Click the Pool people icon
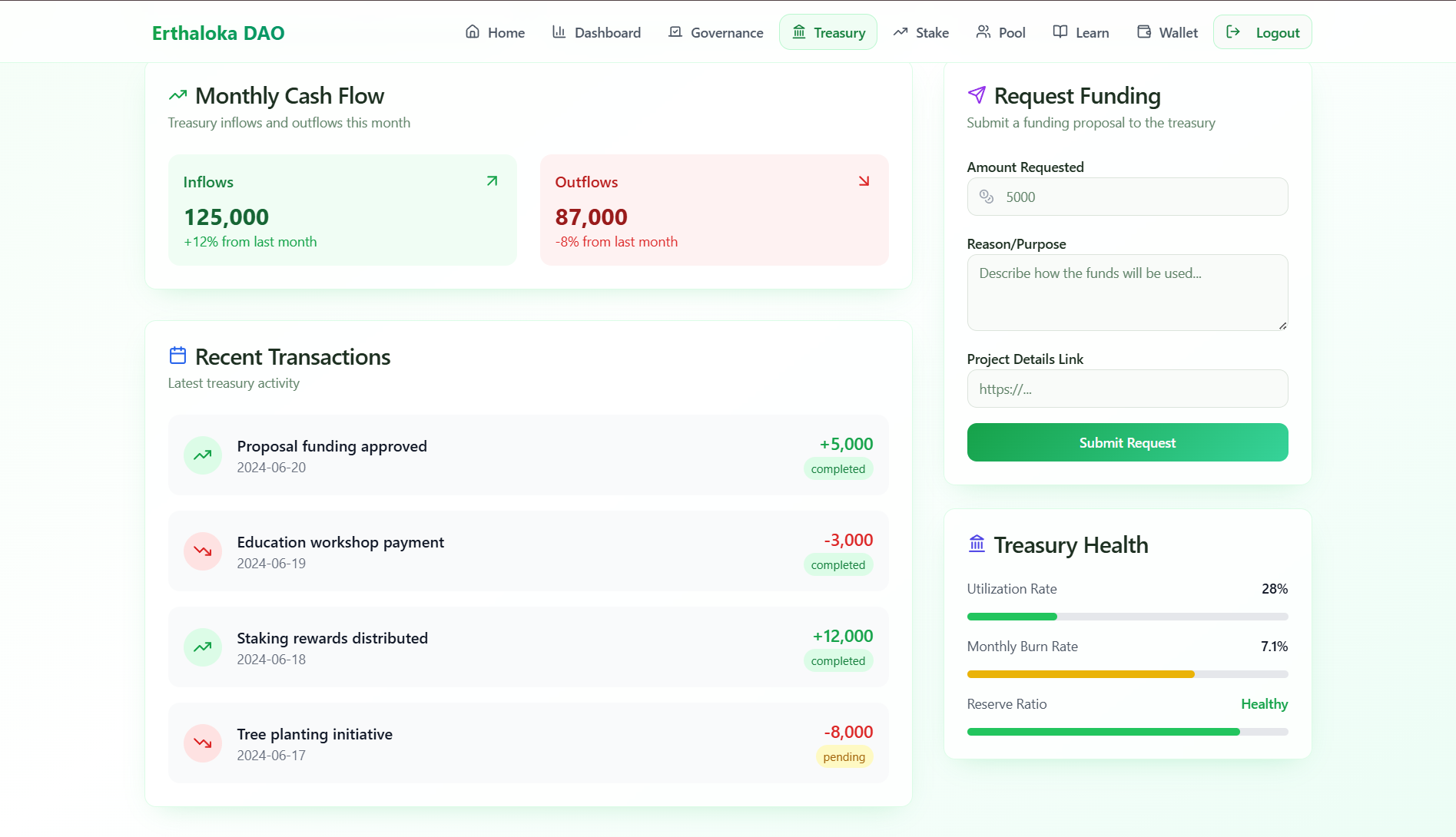The height and width of the screenshot is (837, 1456). coord(983,31)
